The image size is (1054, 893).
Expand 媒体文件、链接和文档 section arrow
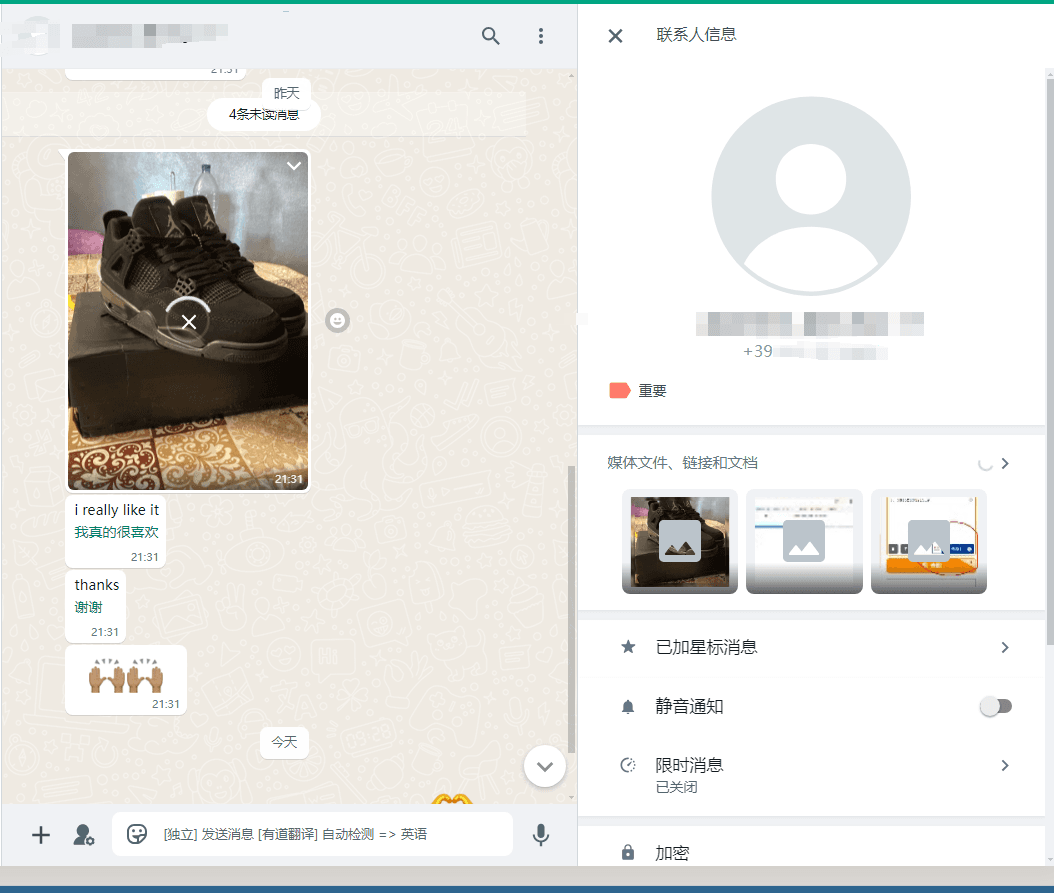point(1005,463)
